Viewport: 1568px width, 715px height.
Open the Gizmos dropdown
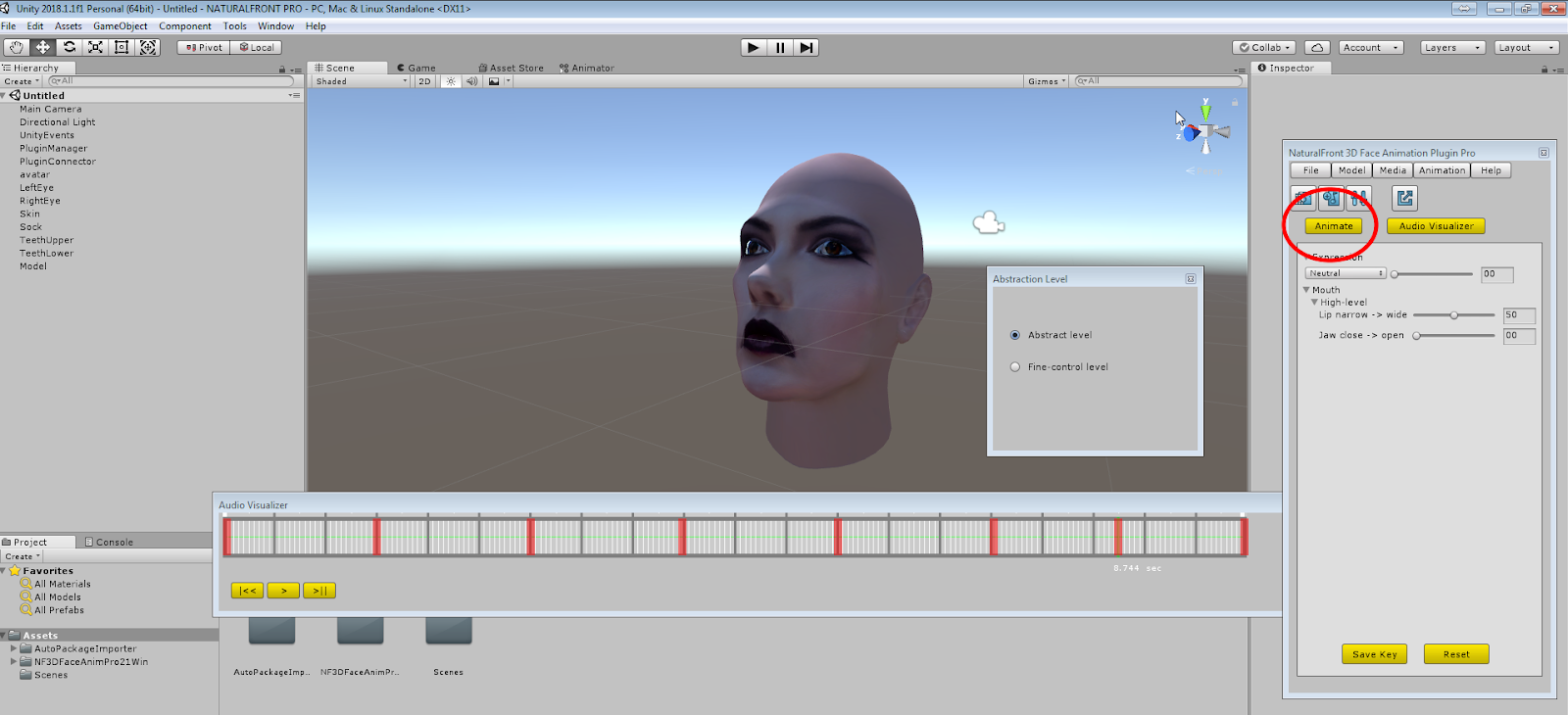tap(1047, 81)
